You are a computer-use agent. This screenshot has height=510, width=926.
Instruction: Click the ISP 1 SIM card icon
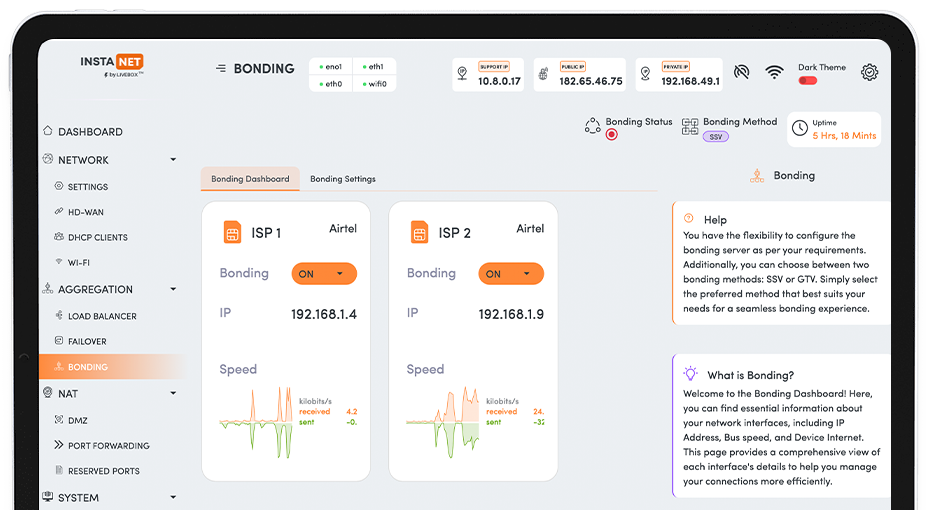232,233
